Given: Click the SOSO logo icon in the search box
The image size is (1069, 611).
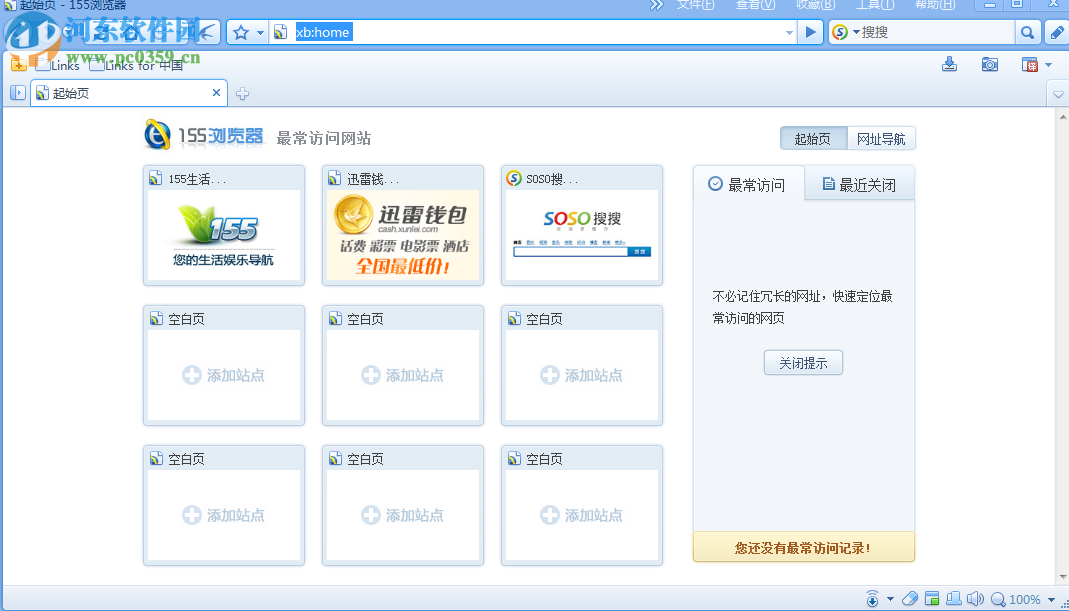Looking at the screenshot, I should 840,32.
